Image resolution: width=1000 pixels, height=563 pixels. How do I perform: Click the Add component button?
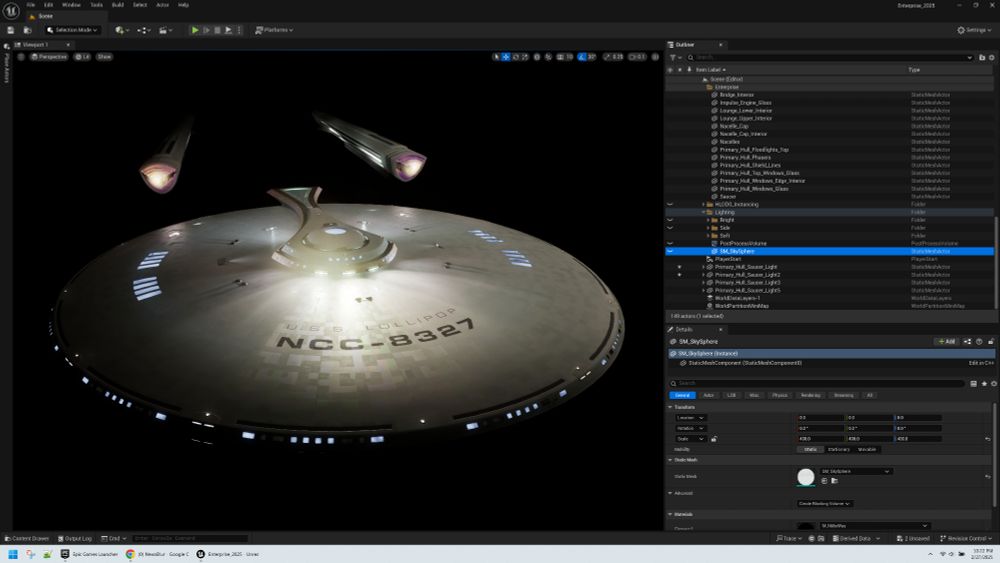(x=946, y=342)
